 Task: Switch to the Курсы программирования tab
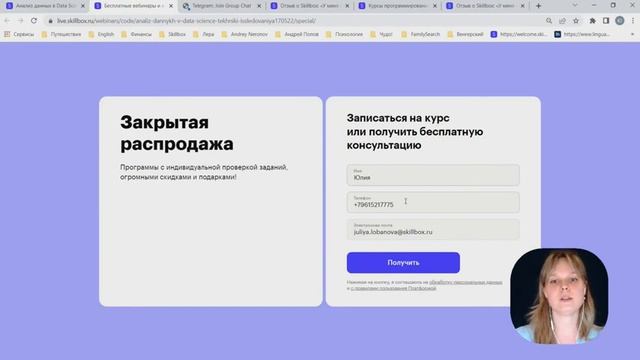[x=397, y=6]
